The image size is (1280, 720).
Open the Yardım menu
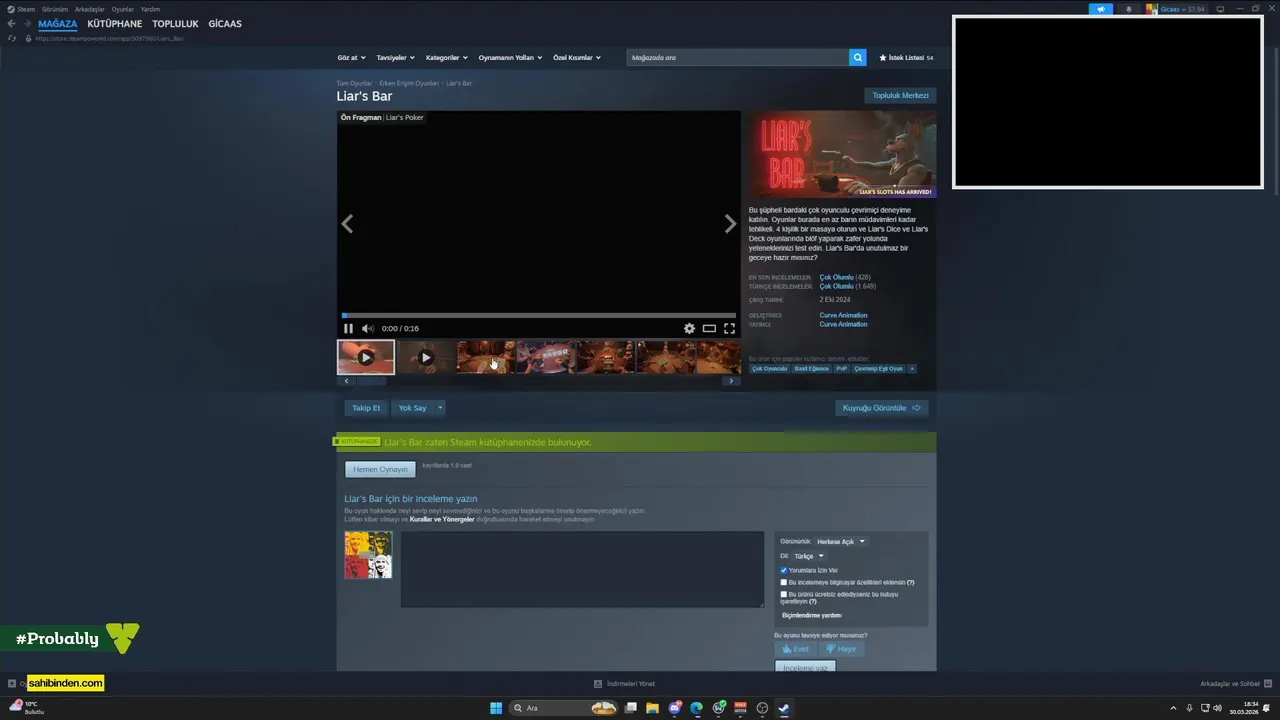pos(150,9)
